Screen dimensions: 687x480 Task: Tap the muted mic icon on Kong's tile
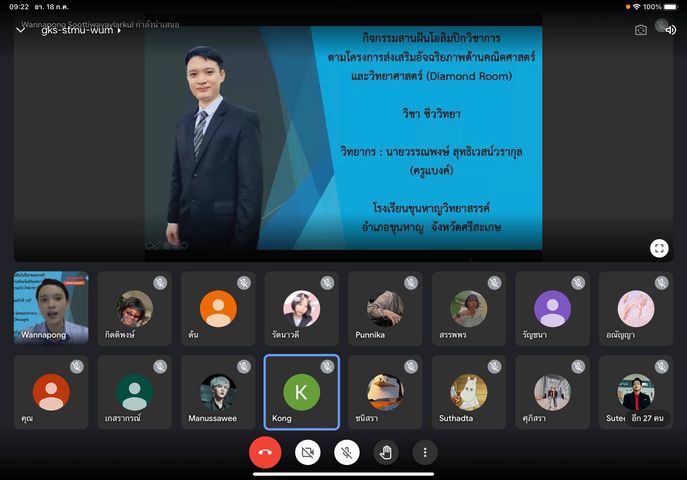point(327,367)
